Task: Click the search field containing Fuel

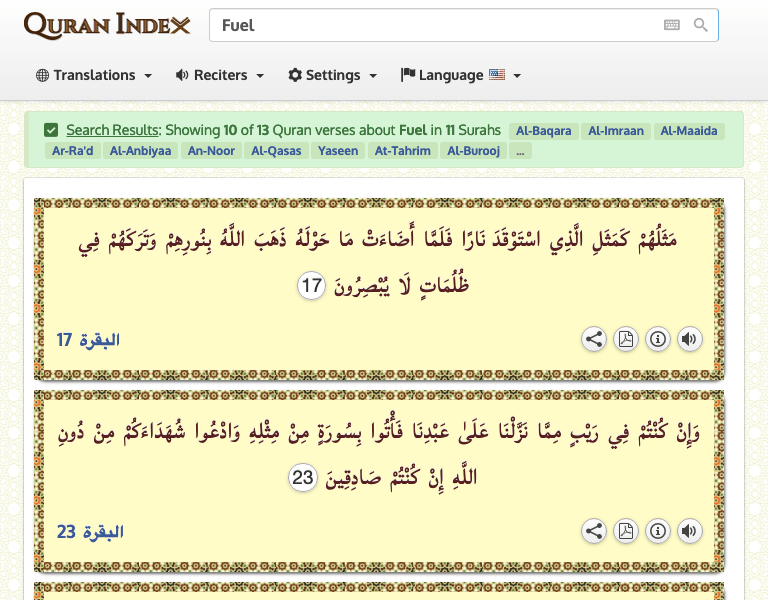Action: tap(430, 25)
